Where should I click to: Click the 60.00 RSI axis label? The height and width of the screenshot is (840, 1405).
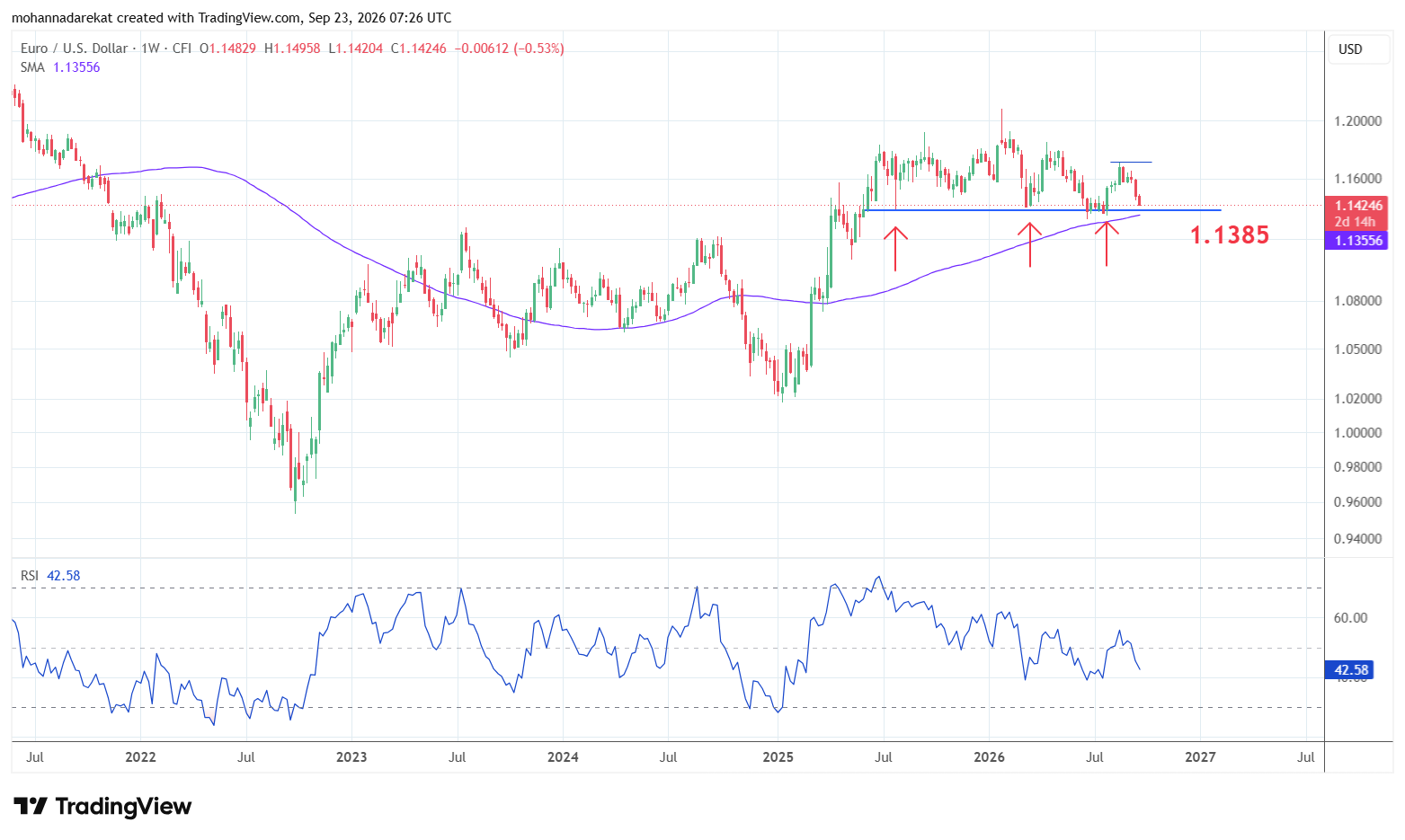[x=1350, y=618]
